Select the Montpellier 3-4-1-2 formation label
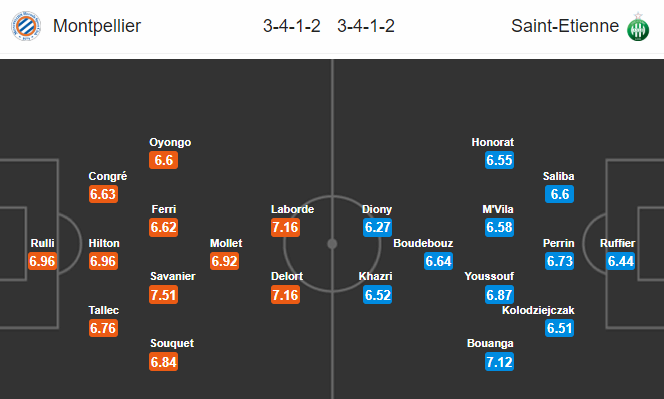The width and height of the screenshot is (664, 399). (x=291, y=26)
